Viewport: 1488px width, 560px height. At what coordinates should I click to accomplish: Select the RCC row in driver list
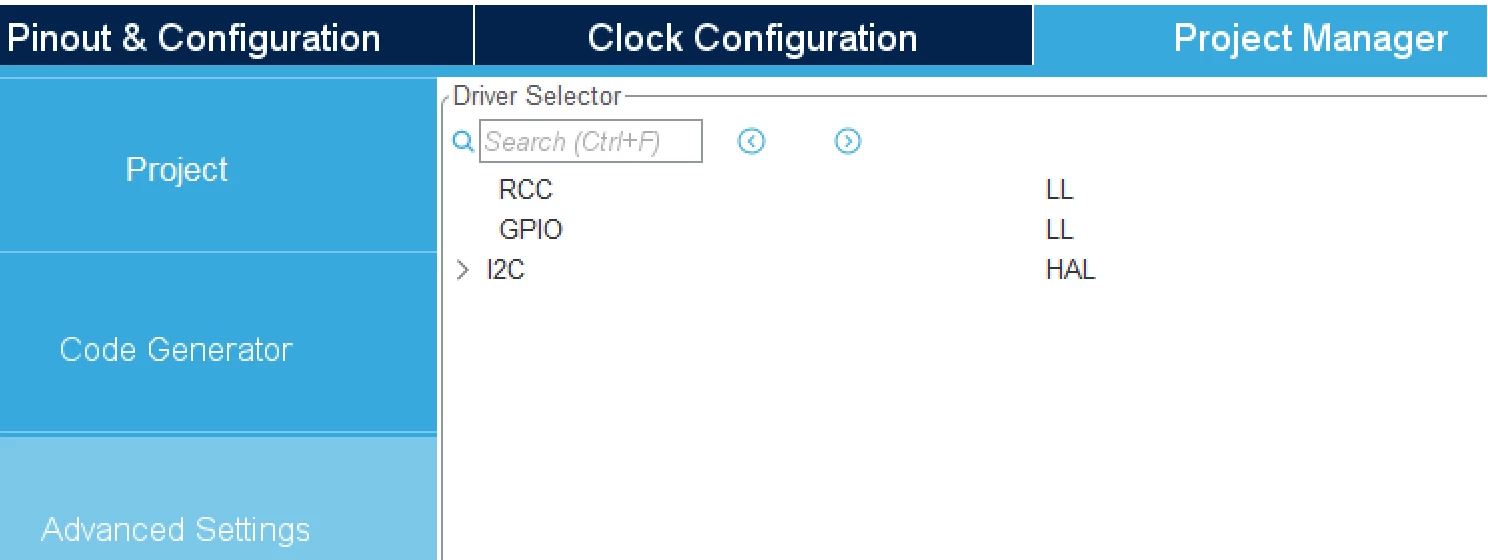[964, 190]
